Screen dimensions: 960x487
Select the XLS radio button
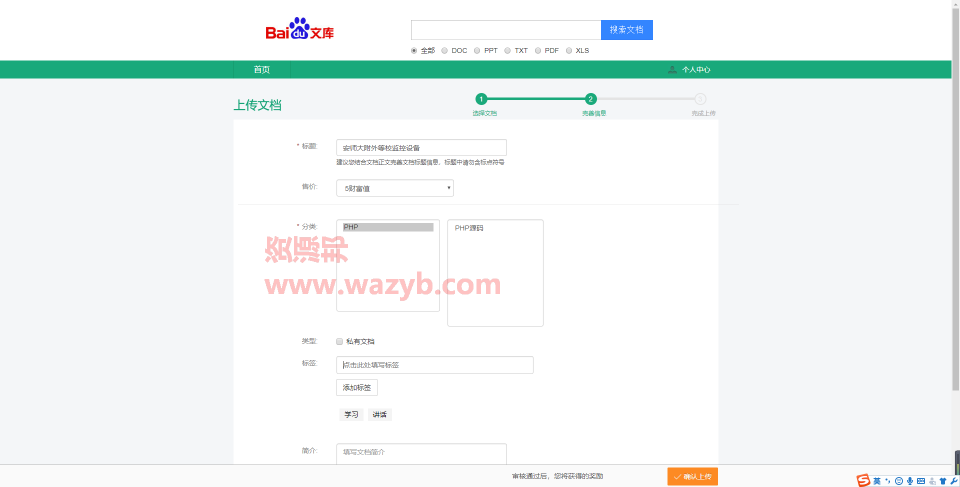tap(569, 51)
